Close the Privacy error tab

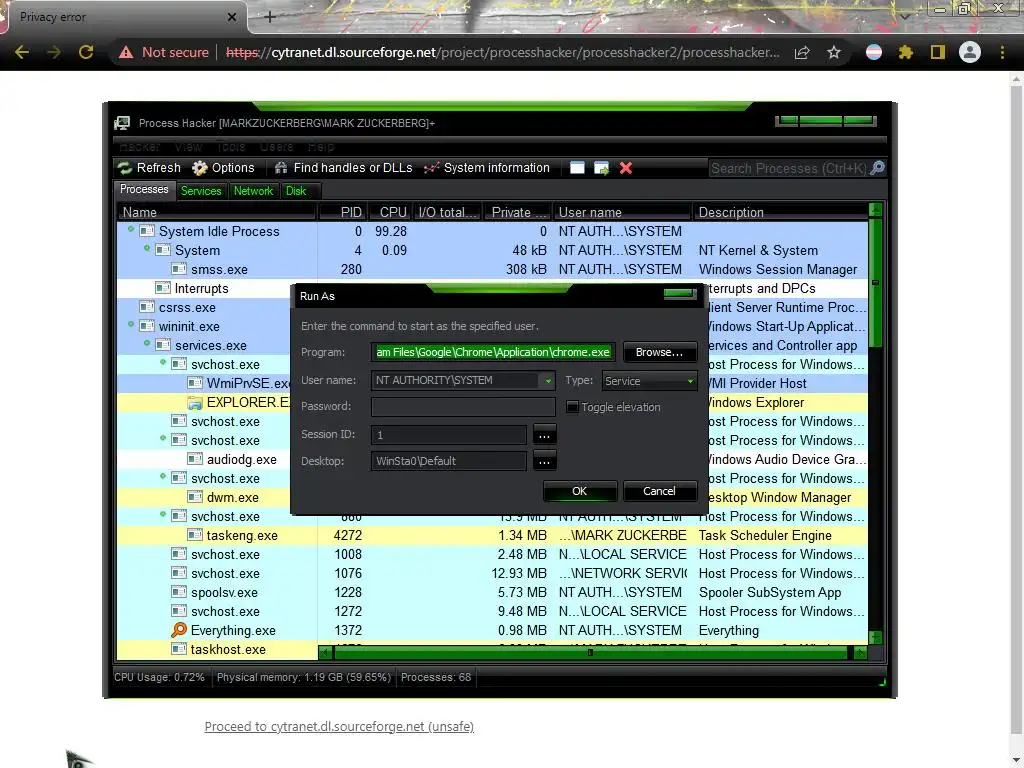[232, 17]
